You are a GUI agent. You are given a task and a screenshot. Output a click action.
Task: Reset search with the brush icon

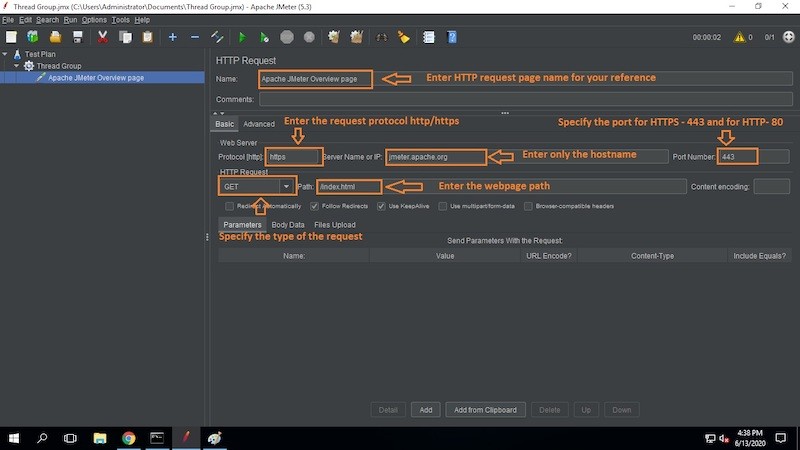pos(404,37)
